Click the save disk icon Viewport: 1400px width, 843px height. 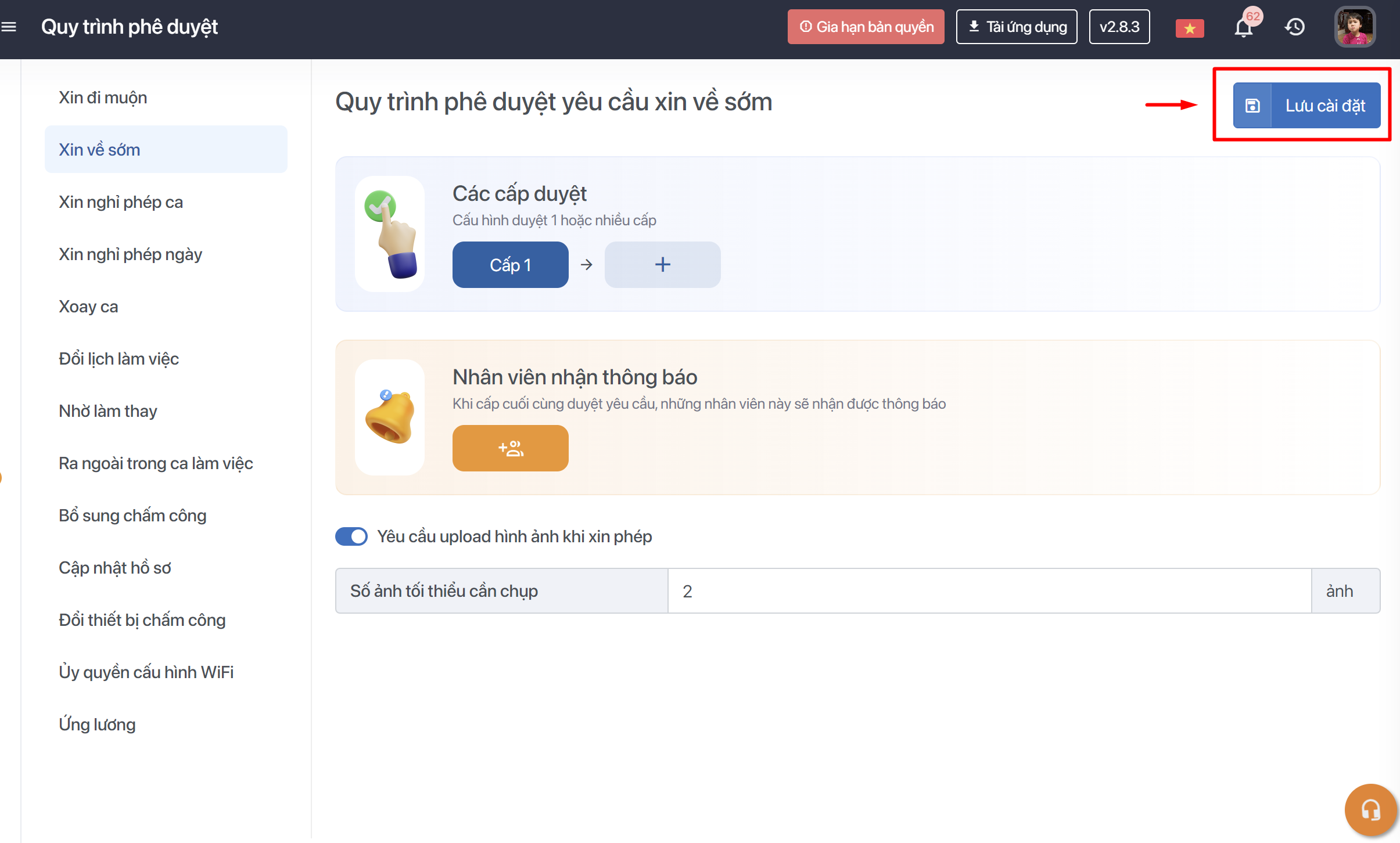(x=1252, y=106)
